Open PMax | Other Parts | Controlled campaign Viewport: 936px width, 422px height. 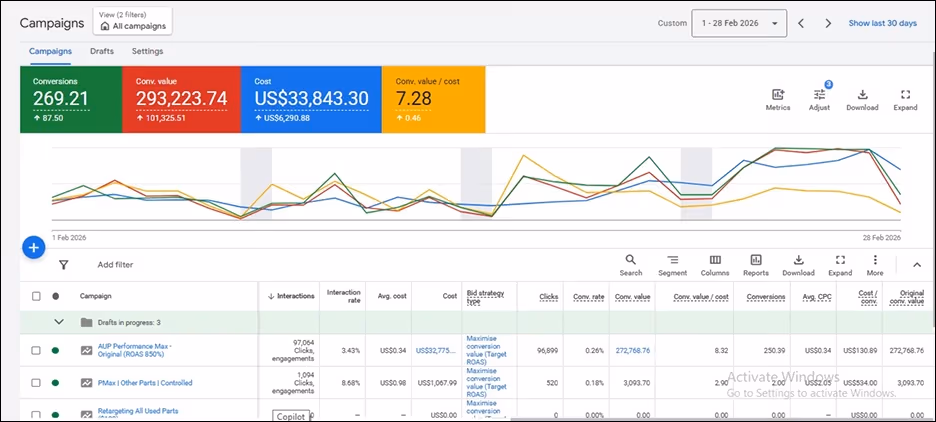point(145,383)
